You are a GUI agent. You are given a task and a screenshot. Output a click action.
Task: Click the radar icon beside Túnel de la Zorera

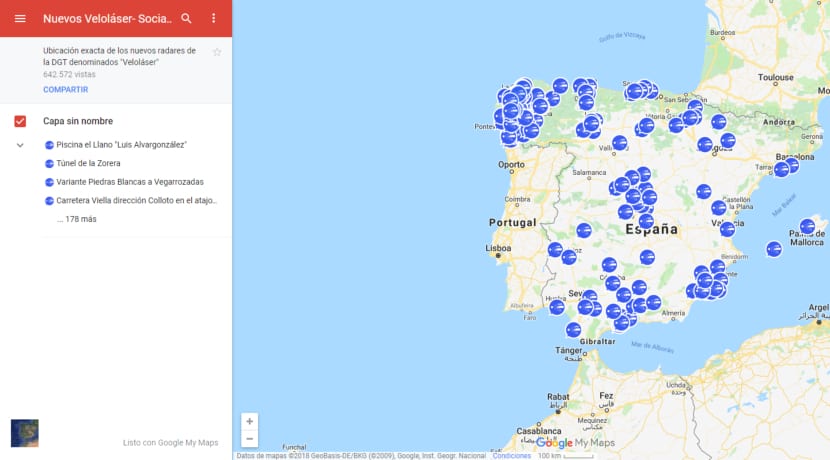tap(50, 163)
